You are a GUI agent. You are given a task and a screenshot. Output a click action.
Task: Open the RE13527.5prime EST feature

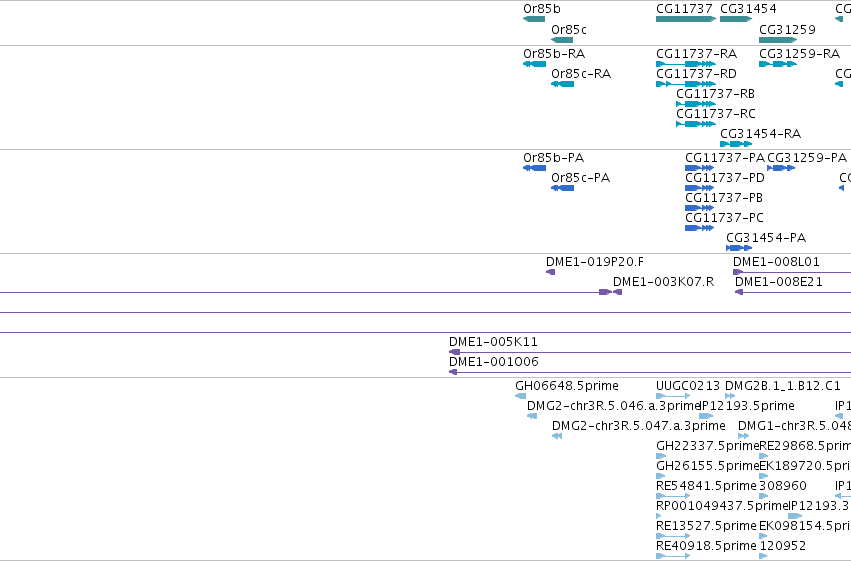pos(706,526)
